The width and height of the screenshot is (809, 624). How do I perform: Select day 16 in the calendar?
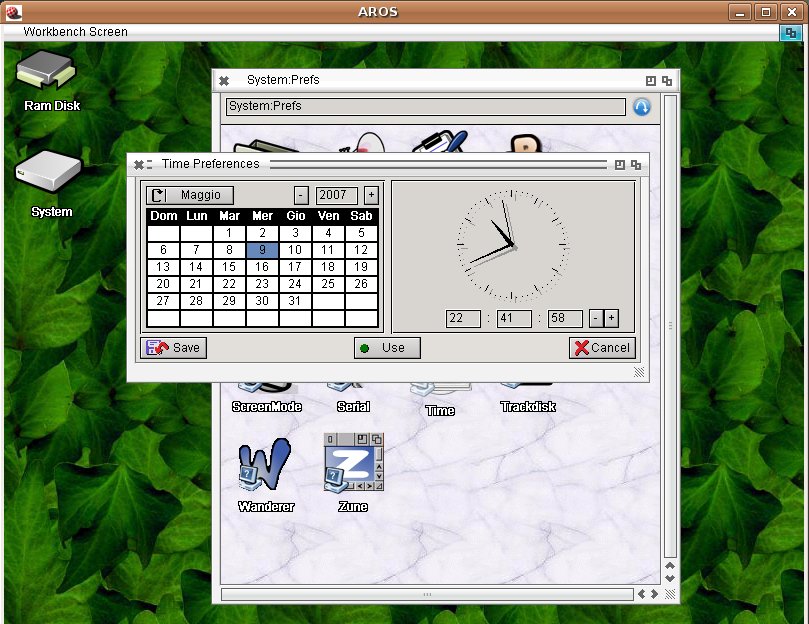(x=262, y=267)
